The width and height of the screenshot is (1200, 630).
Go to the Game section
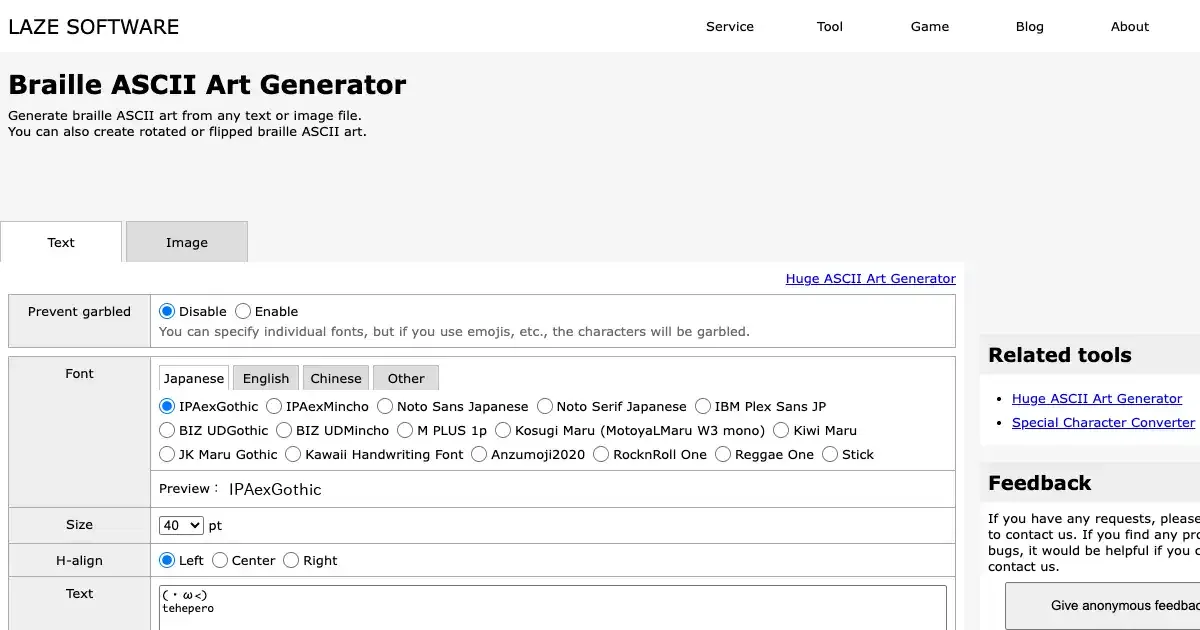929,27
